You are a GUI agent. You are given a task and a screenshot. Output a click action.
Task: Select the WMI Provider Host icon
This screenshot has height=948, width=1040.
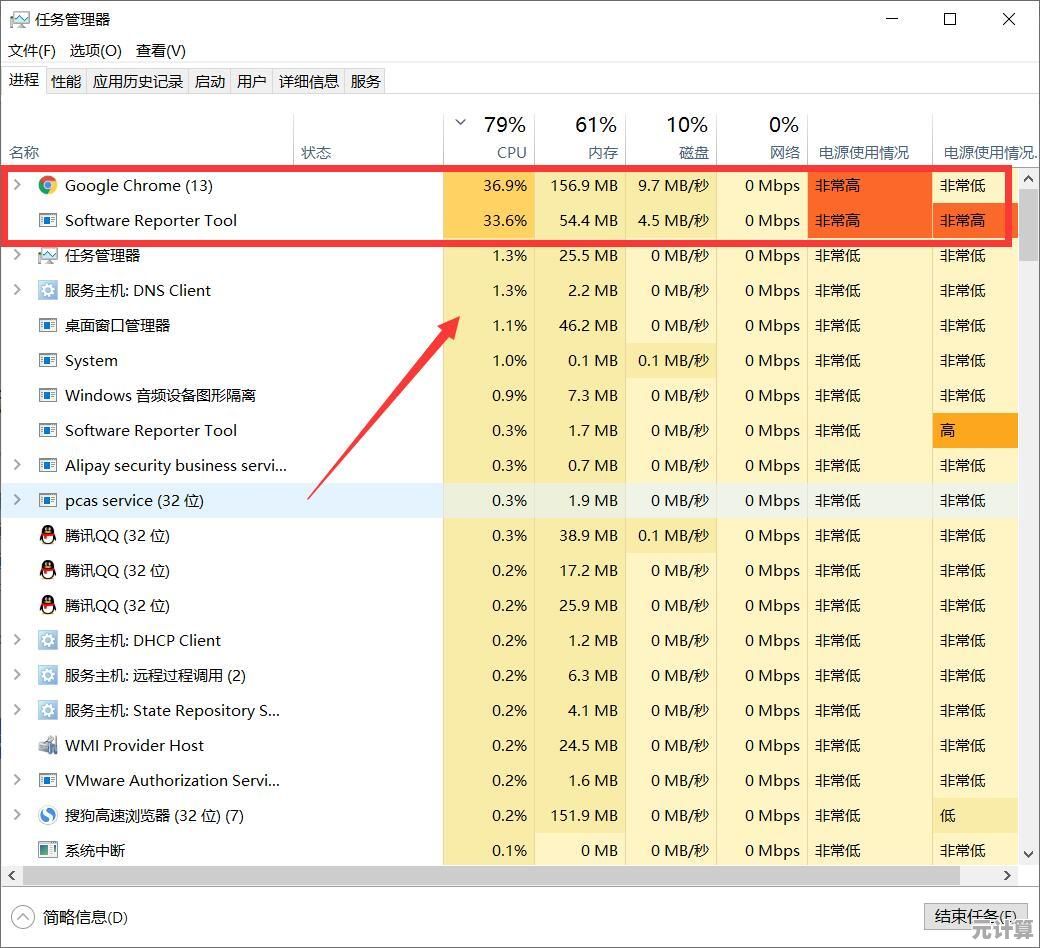point(47,745)
